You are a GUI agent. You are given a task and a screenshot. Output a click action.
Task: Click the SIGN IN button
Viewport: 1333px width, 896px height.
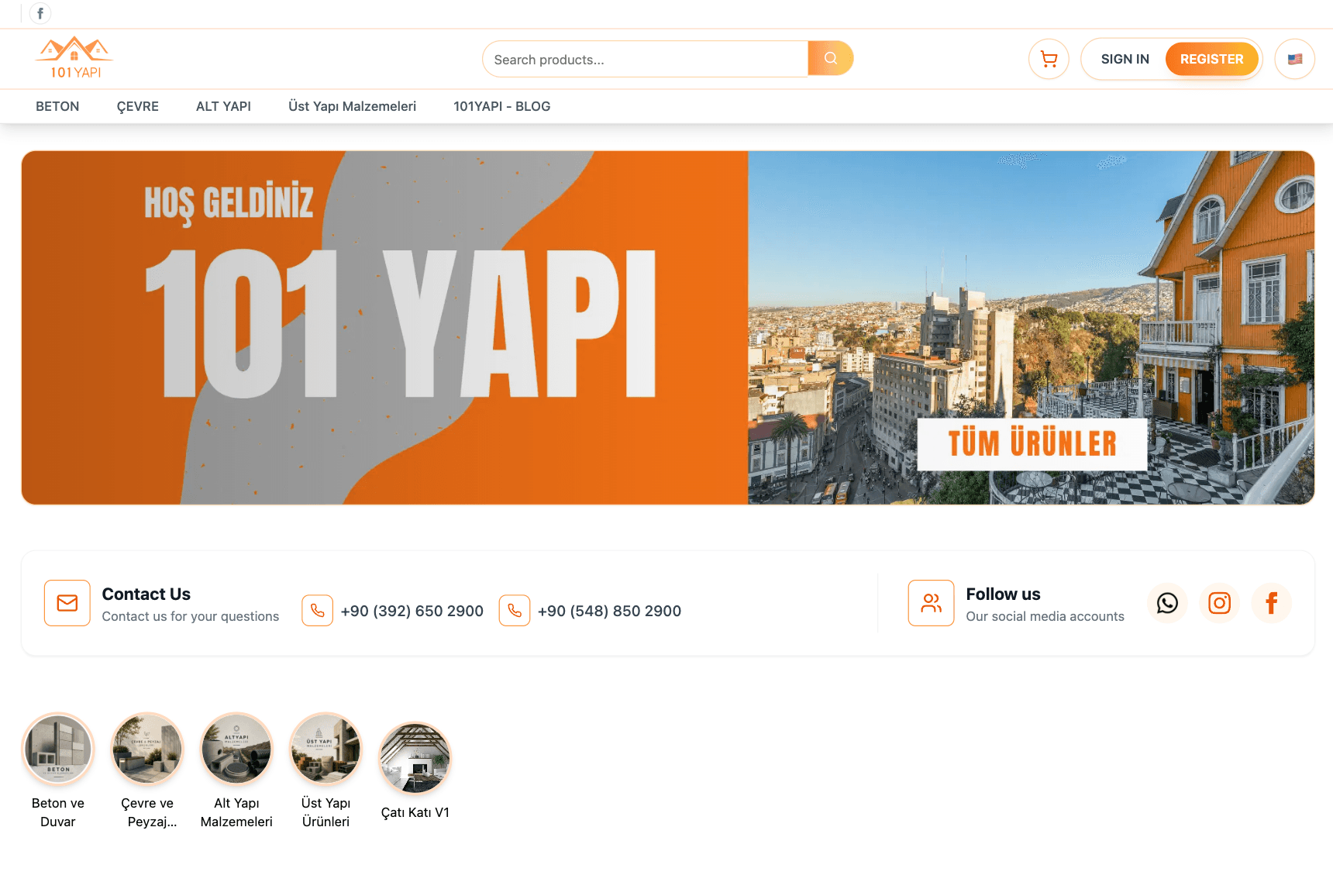pos(1125,59)
